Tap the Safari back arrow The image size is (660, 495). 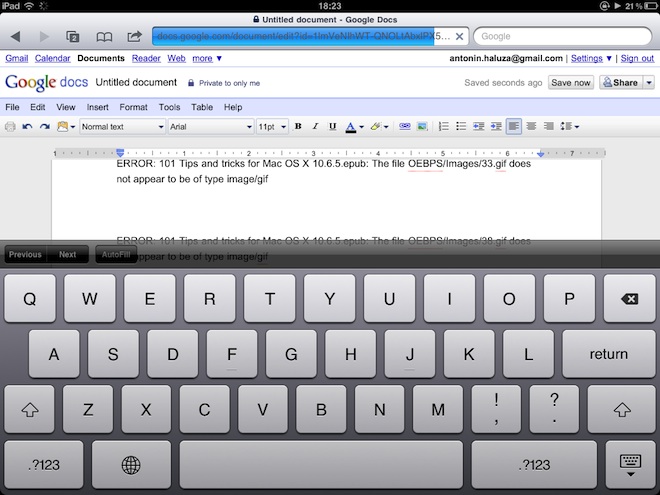(x=16, y=37)
